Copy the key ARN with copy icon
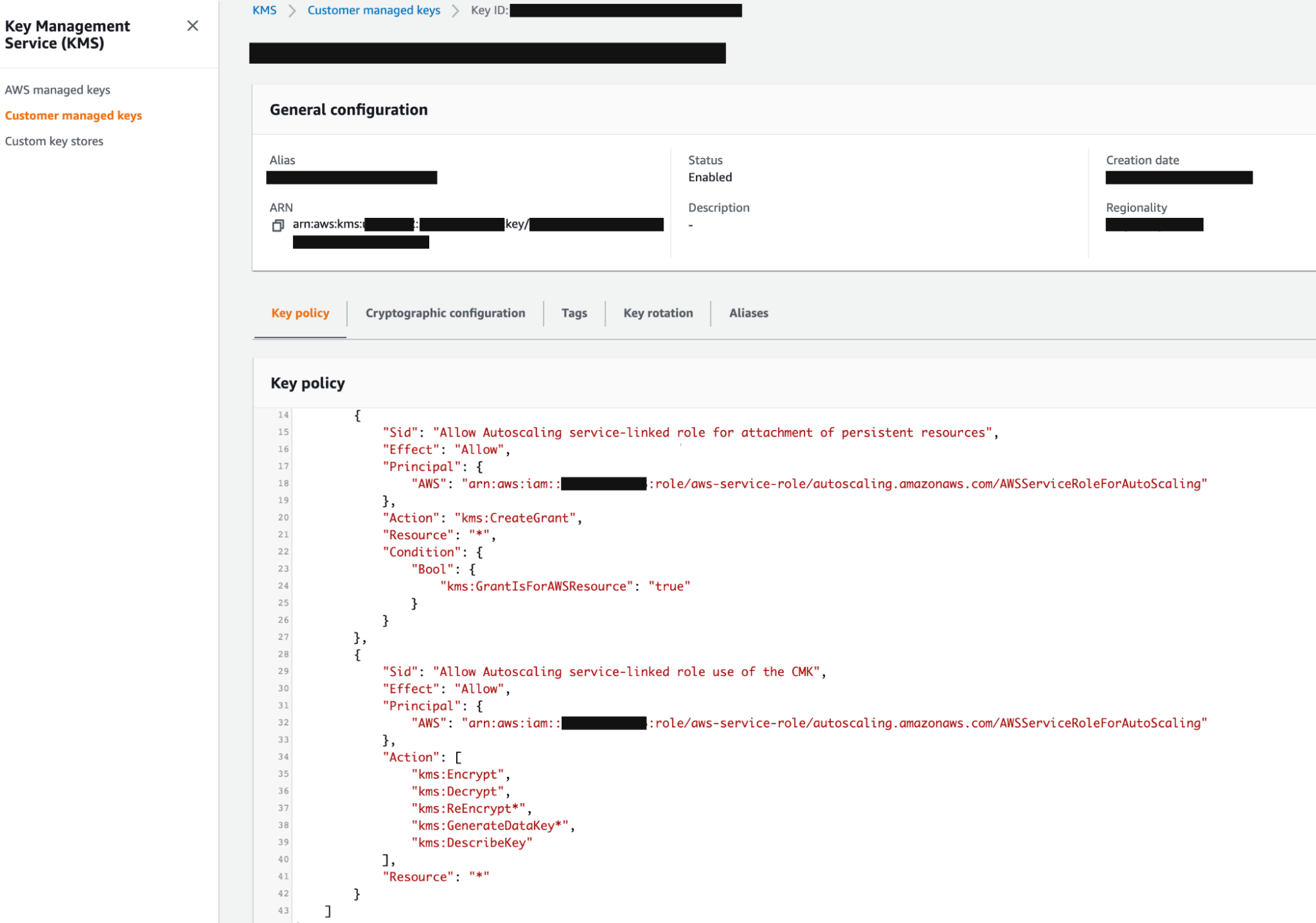This screenshot has width=1316, height=923. tap(278, 226)
